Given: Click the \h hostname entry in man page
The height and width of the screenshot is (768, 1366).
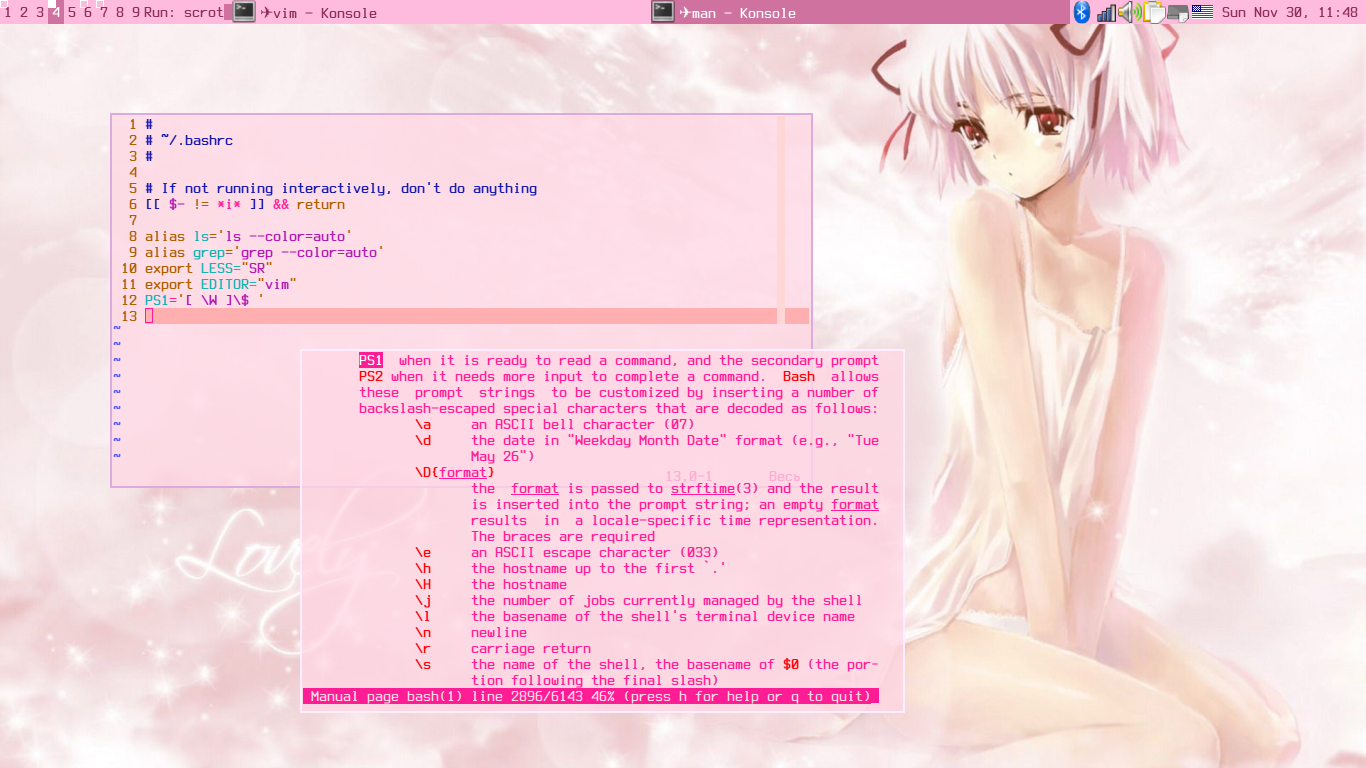Looking at the screenshot, I should coord(423,569).
